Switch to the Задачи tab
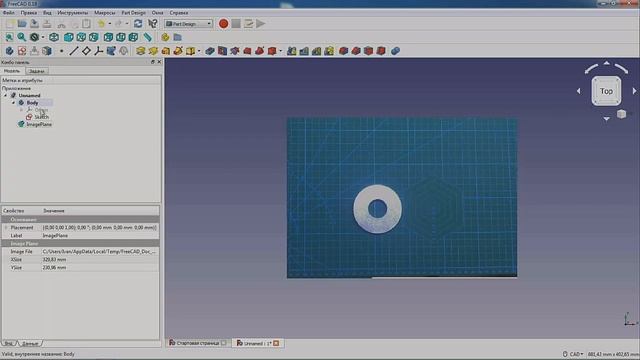640x360 pixels. pos(36,71)
